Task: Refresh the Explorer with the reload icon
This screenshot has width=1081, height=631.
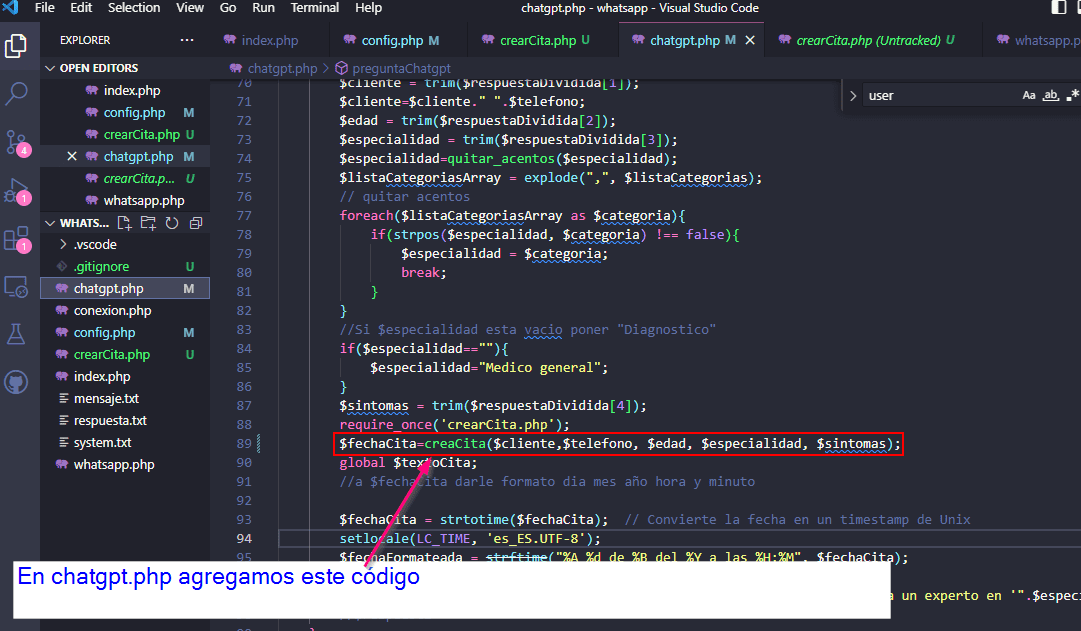Action: pyautogui.click(x=171, y=223)
